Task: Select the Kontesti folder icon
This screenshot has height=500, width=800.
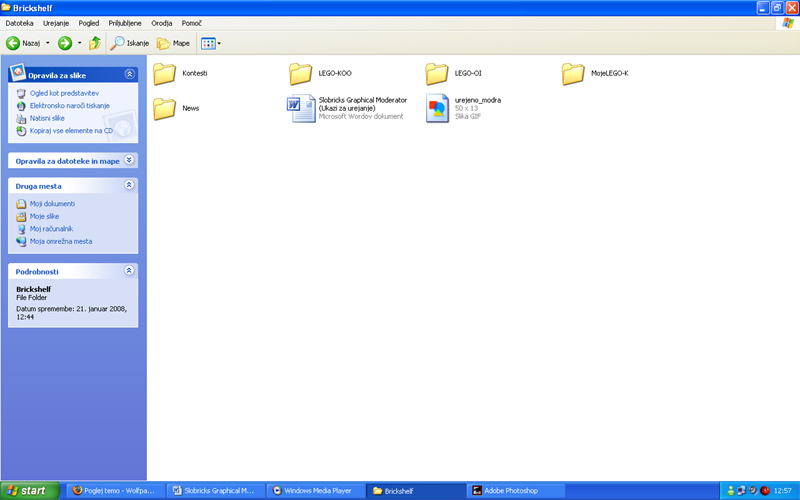Action: point(165,74)
